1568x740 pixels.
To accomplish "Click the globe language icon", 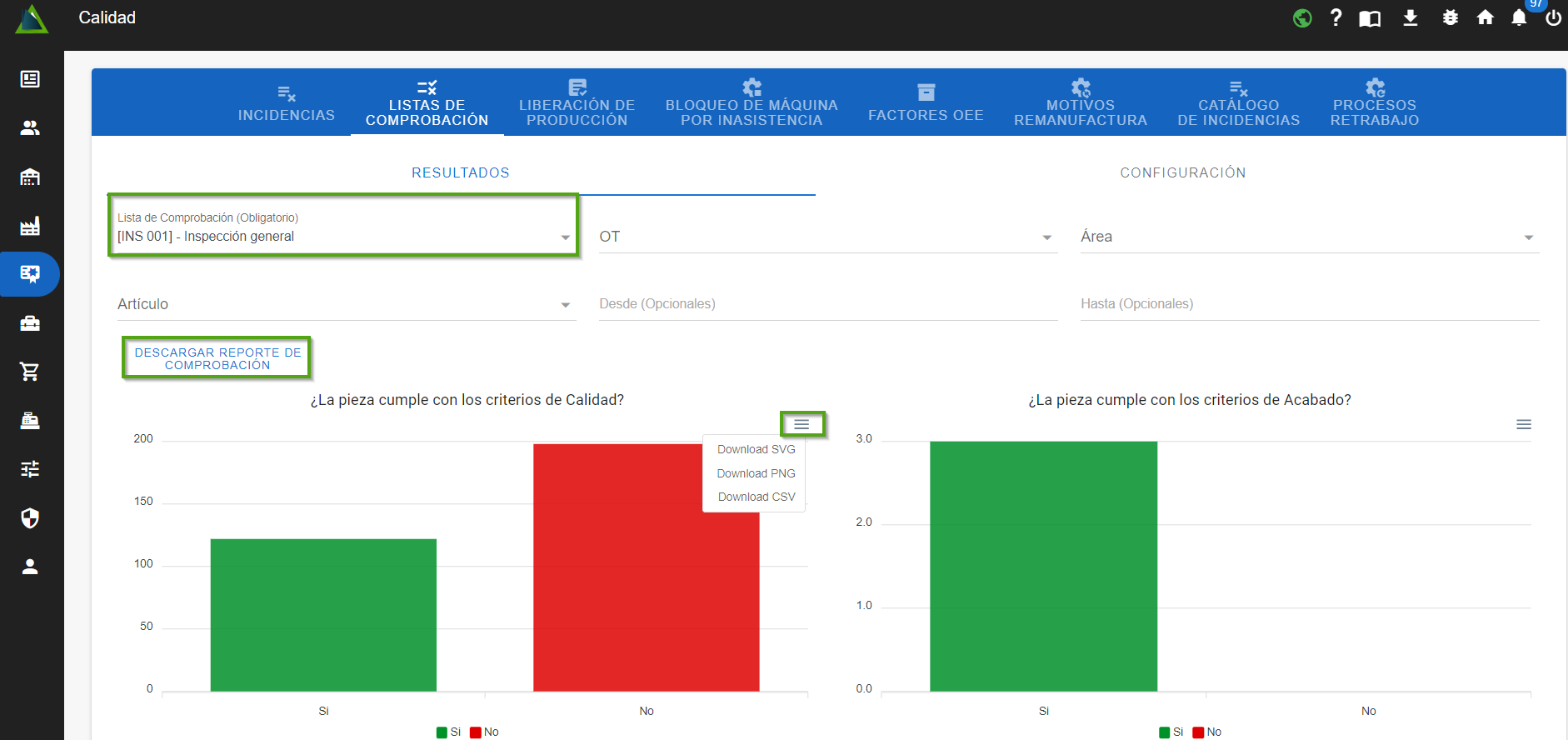I will (x=1302, y=17).
